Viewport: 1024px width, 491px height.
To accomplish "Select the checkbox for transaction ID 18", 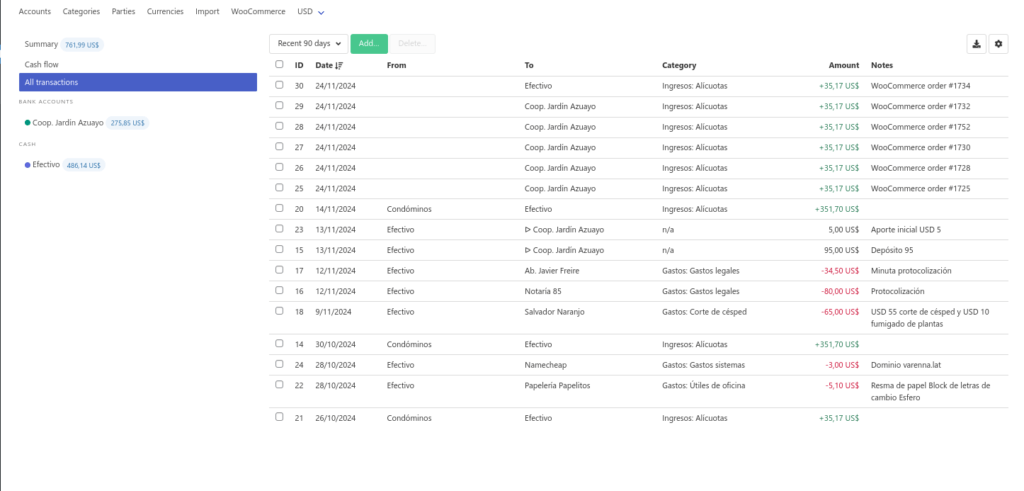I will (x=280, y=311).
